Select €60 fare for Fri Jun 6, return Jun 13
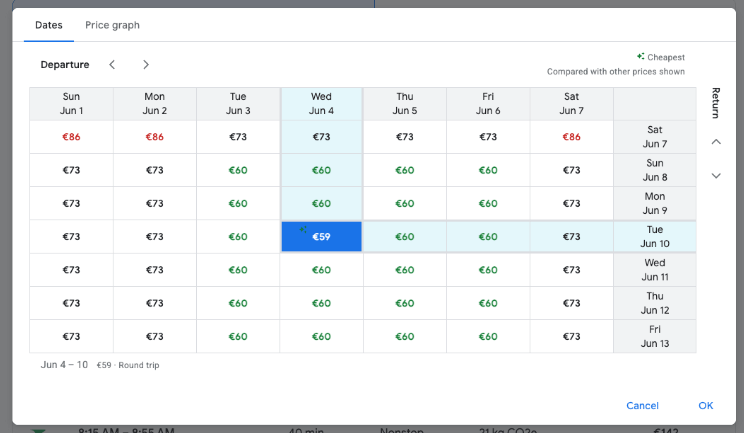 click(x=488, y=336)
